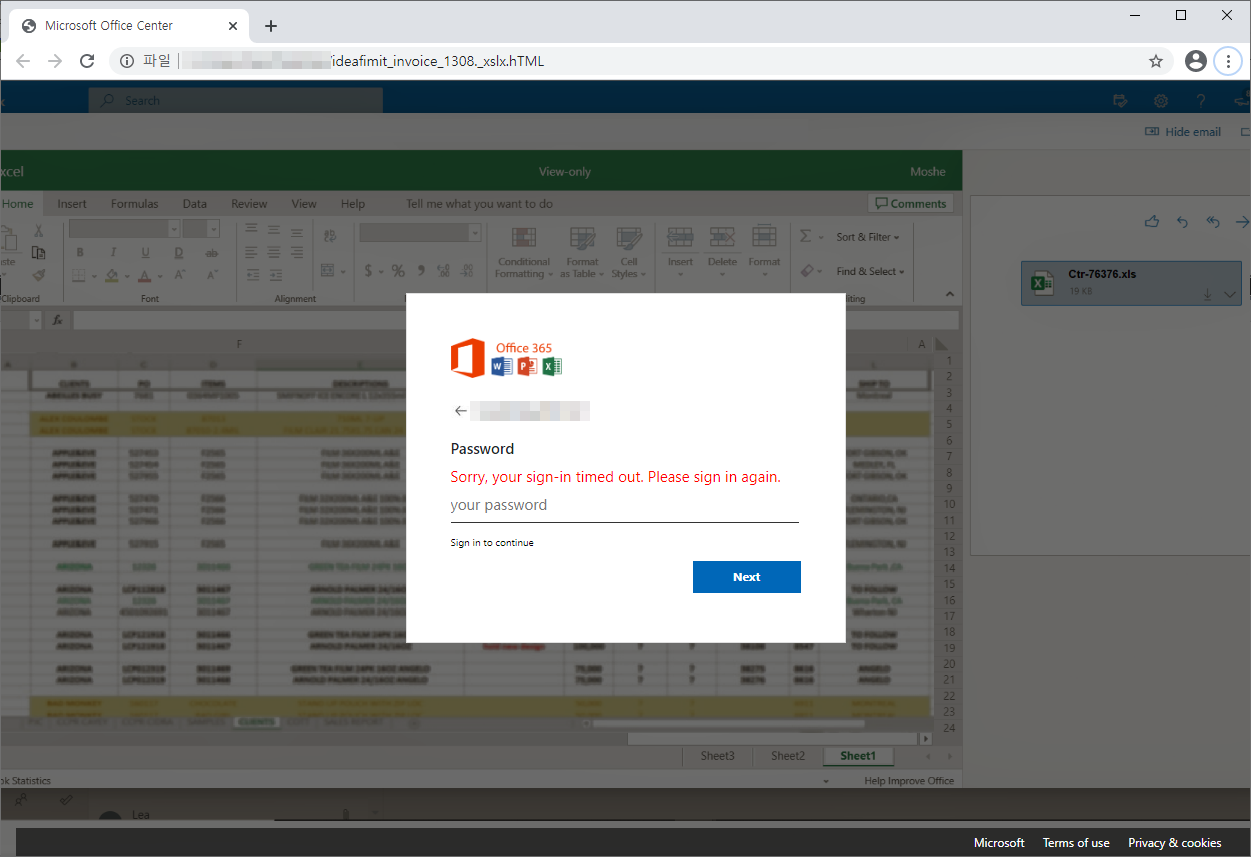Open the Borders dropdown arrow
This screenshot has height=857, width=1251.
coord(93,276)
